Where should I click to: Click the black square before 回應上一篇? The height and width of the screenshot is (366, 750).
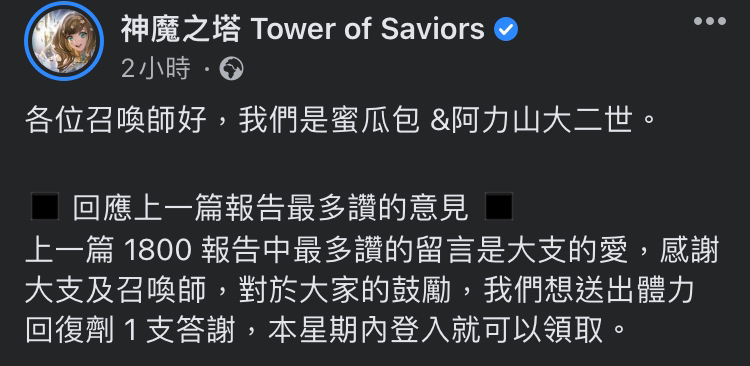pyautogui.click(x=45, y=207)
